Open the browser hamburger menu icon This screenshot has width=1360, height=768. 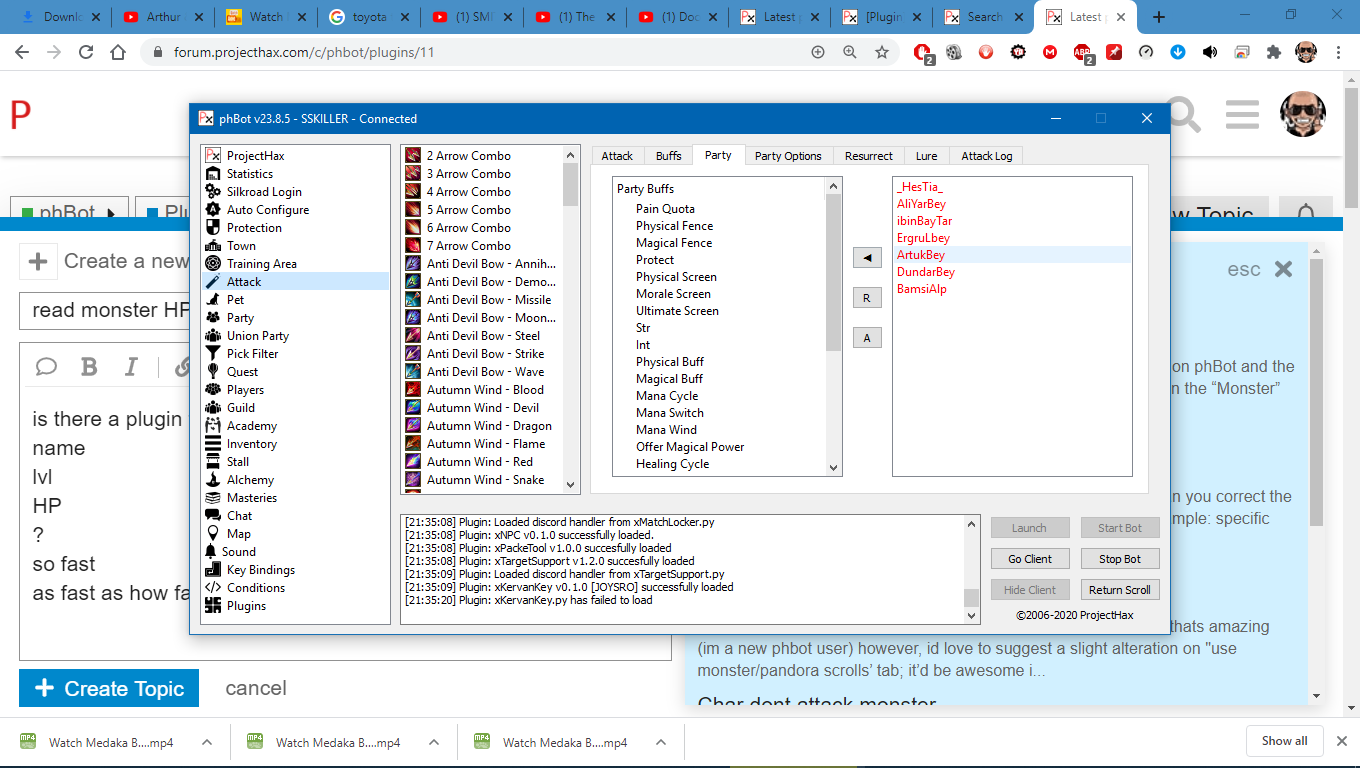point(1242,115)
